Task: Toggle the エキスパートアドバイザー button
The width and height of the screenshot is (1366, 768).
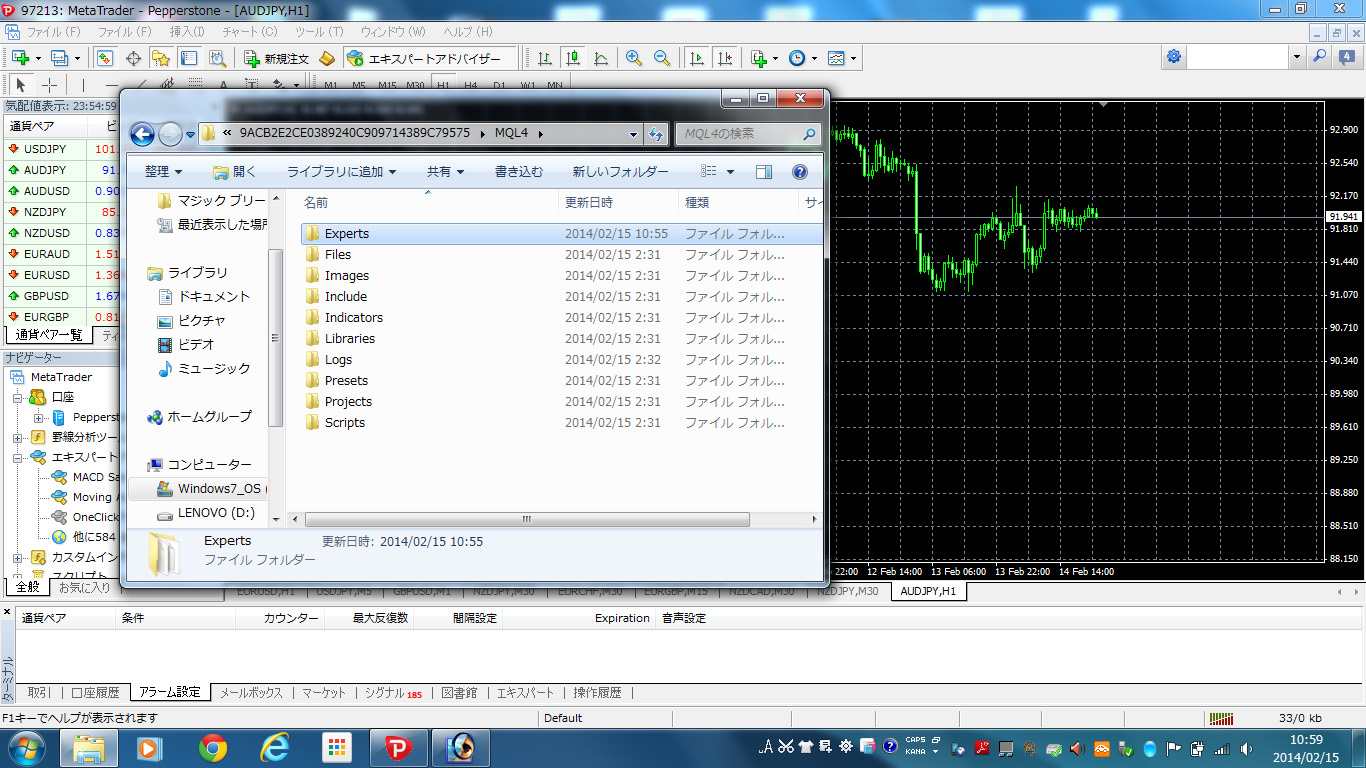Action: click(430, 58)
